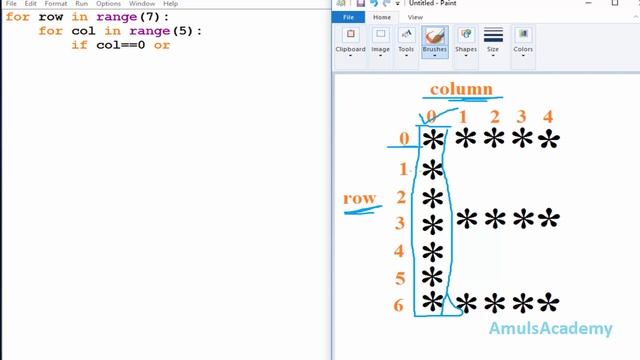This screenshot has width=640, height=360.
Task: Open the Edit menu in the code editor
Action: (30, 3)
